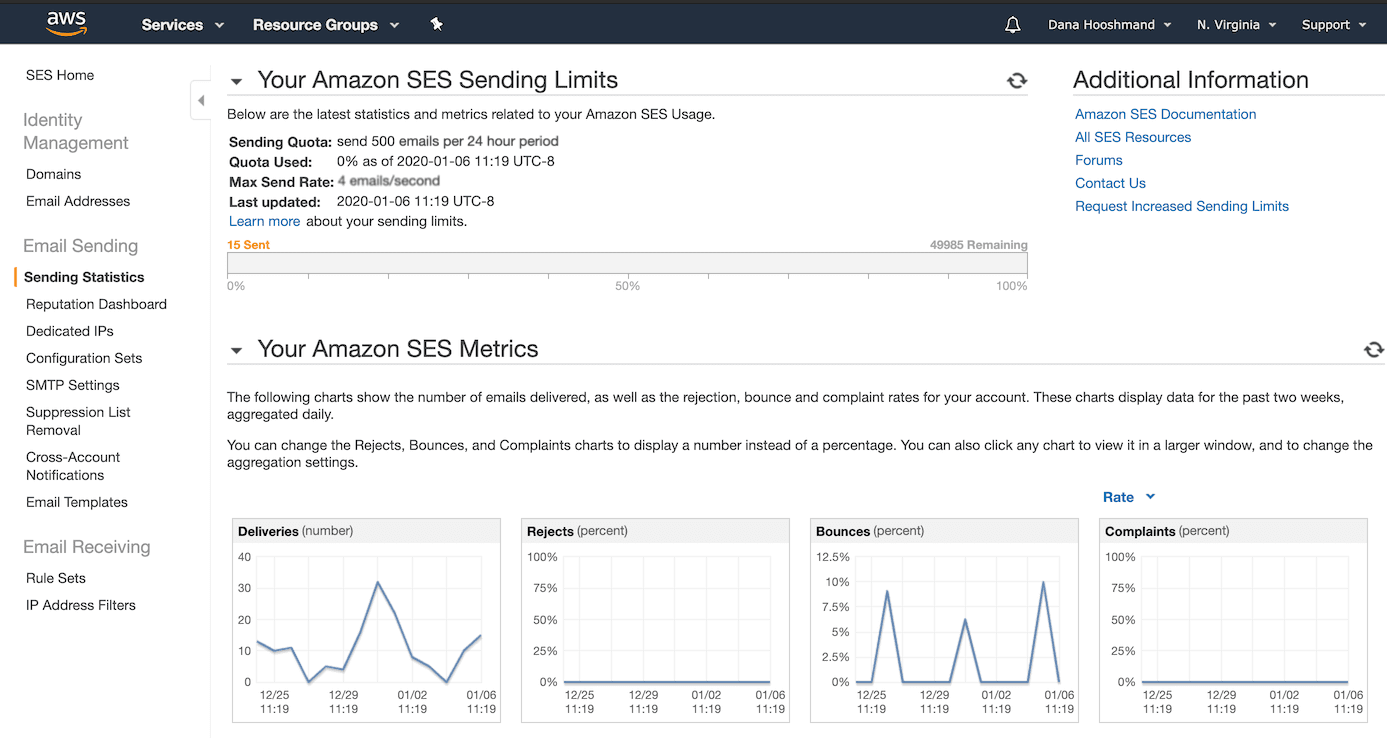Open the Services dropdown menu

pos(182,25)
